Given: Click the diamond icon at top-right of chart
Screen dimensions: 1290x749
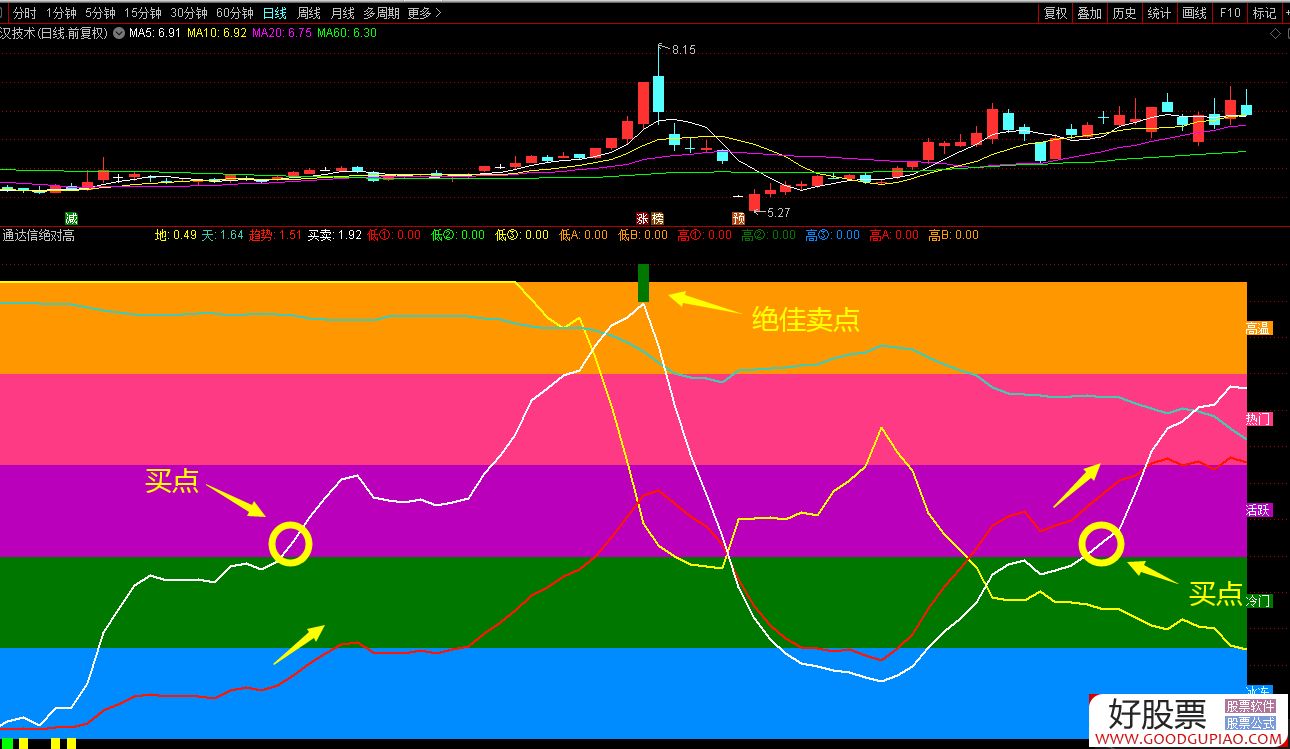Looking at the screenshot, I should 1275,33.
